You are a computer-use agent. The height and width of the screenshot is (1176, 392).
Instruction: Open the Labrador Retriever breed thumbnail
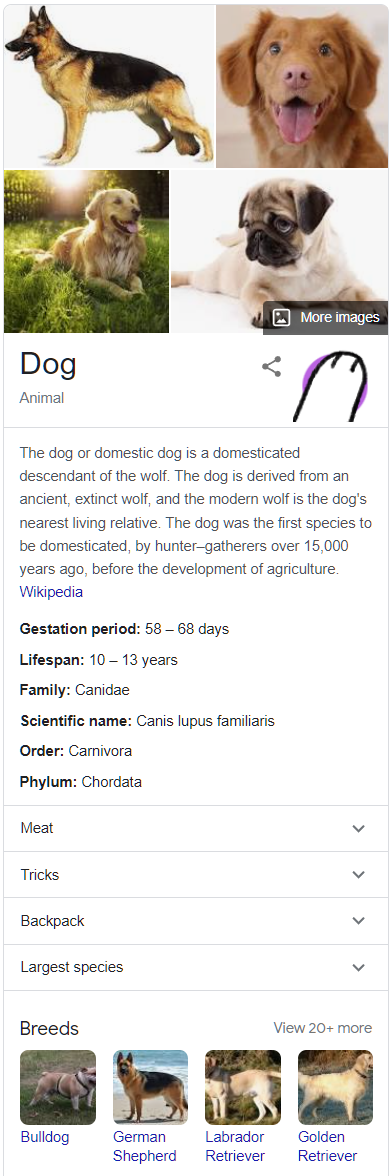click(x=243, y=1088)
